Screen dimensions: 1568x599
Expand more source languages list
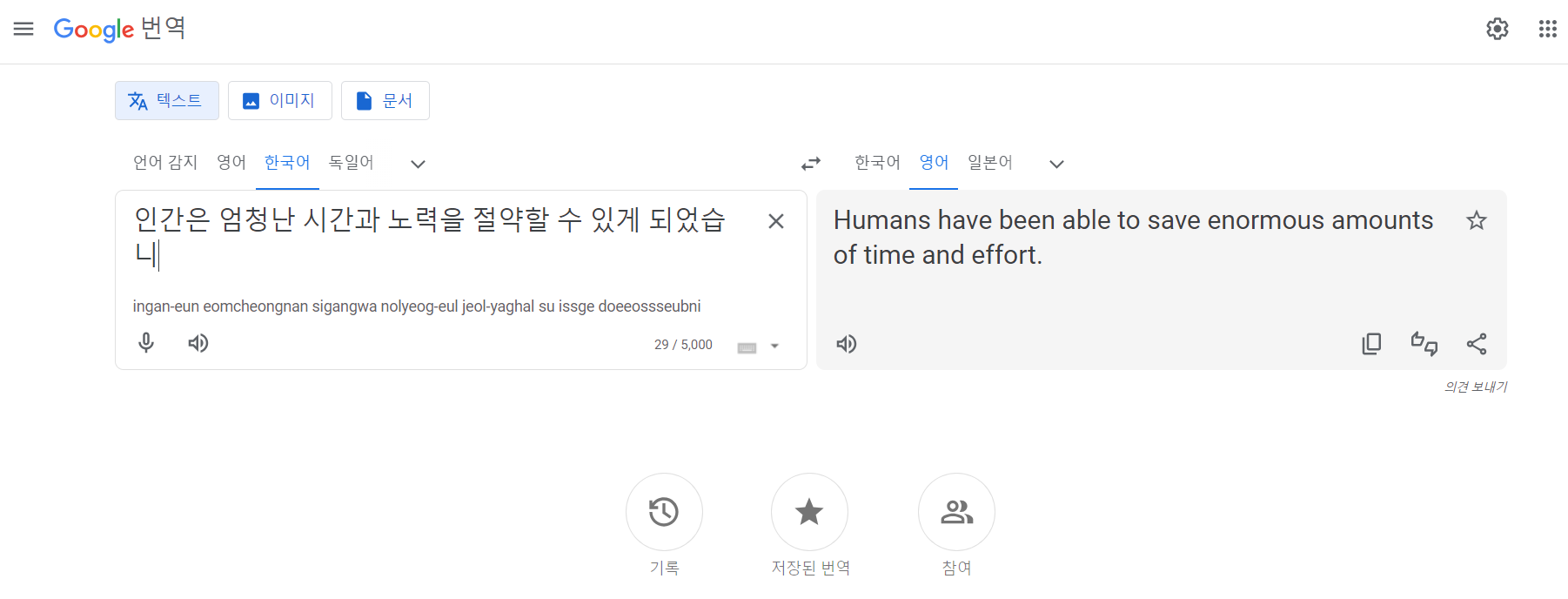tap(418, 164)
